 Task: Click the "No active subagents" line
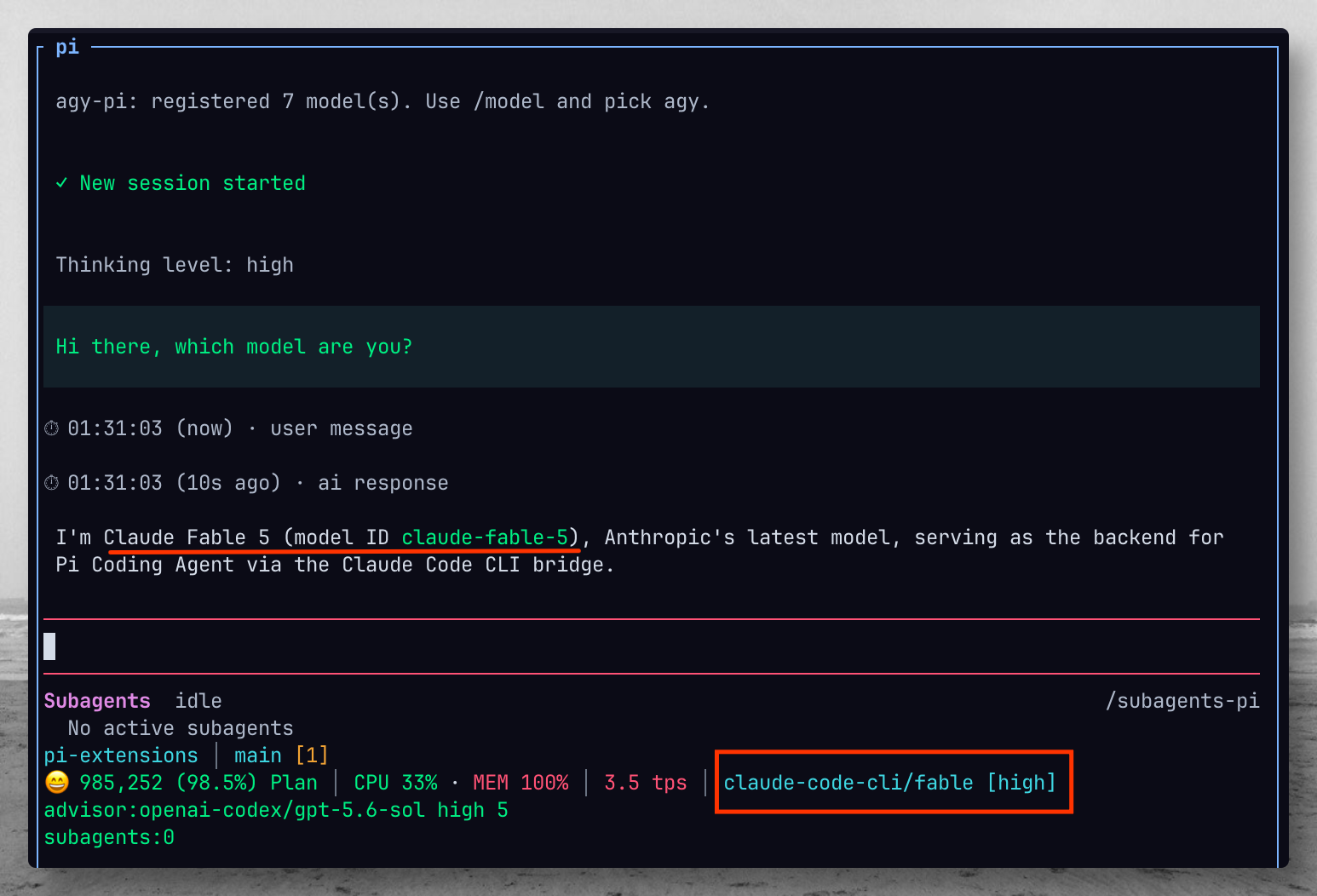(x=181, y=728)
